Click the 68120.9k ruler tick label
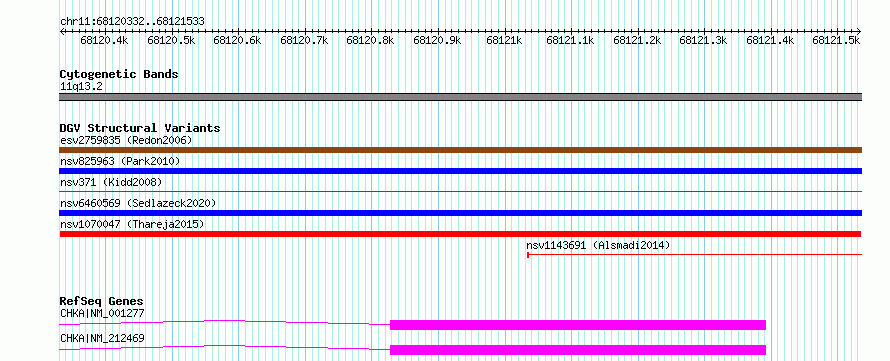 [x=438, y=40]
